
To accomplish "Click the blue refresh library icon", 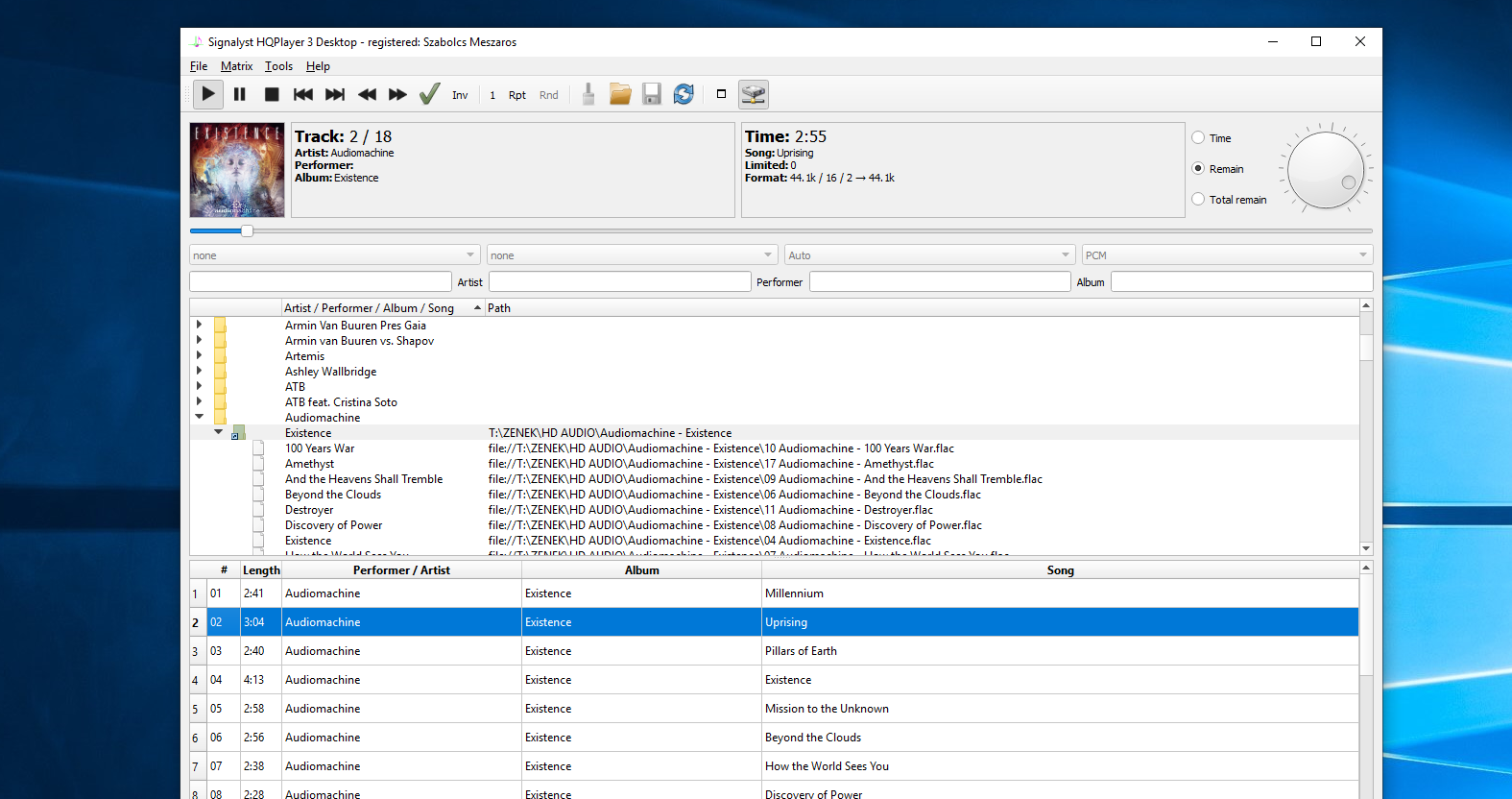I will [x=684, y=94].
